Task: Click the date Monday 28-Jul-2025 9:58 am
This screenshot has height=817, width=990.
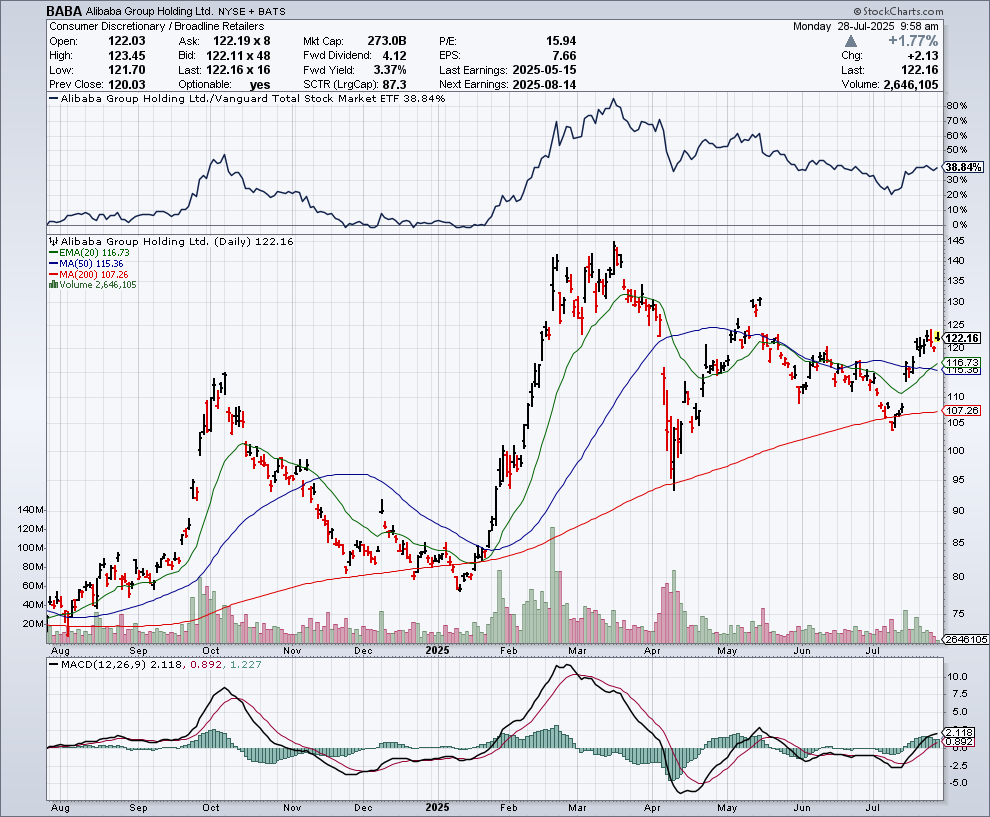Action: [866, 27]
